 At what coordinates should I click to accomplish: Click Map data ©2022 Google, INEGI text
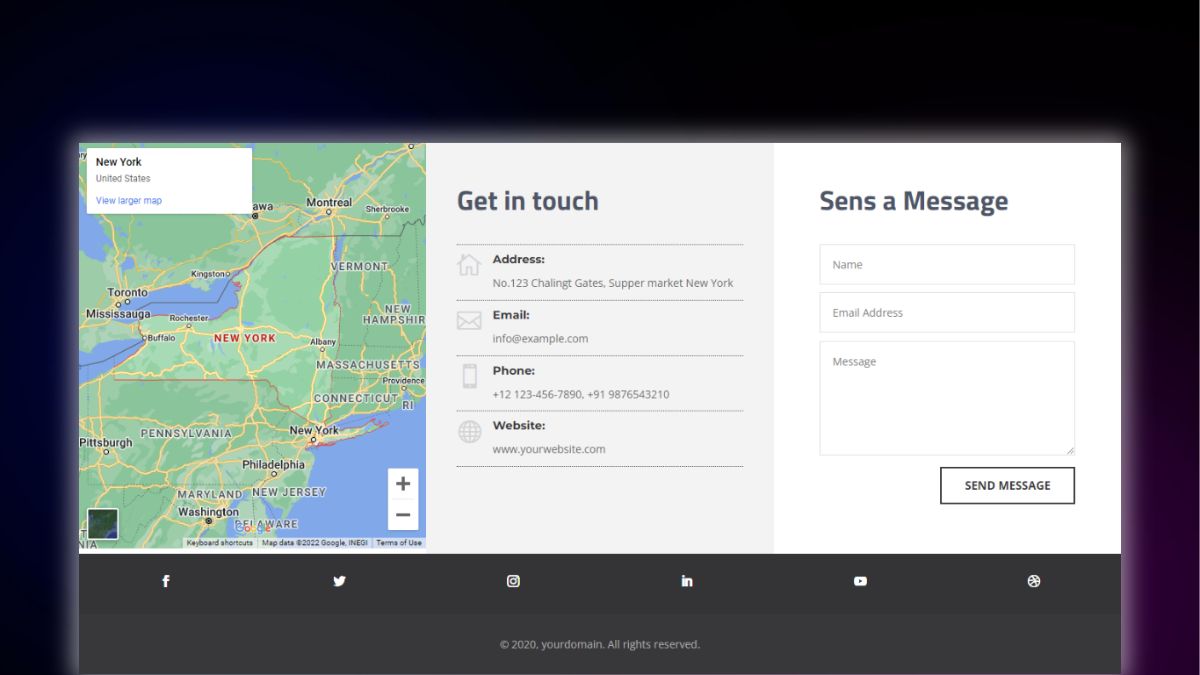pyautogui.click(x=315, y=543)
